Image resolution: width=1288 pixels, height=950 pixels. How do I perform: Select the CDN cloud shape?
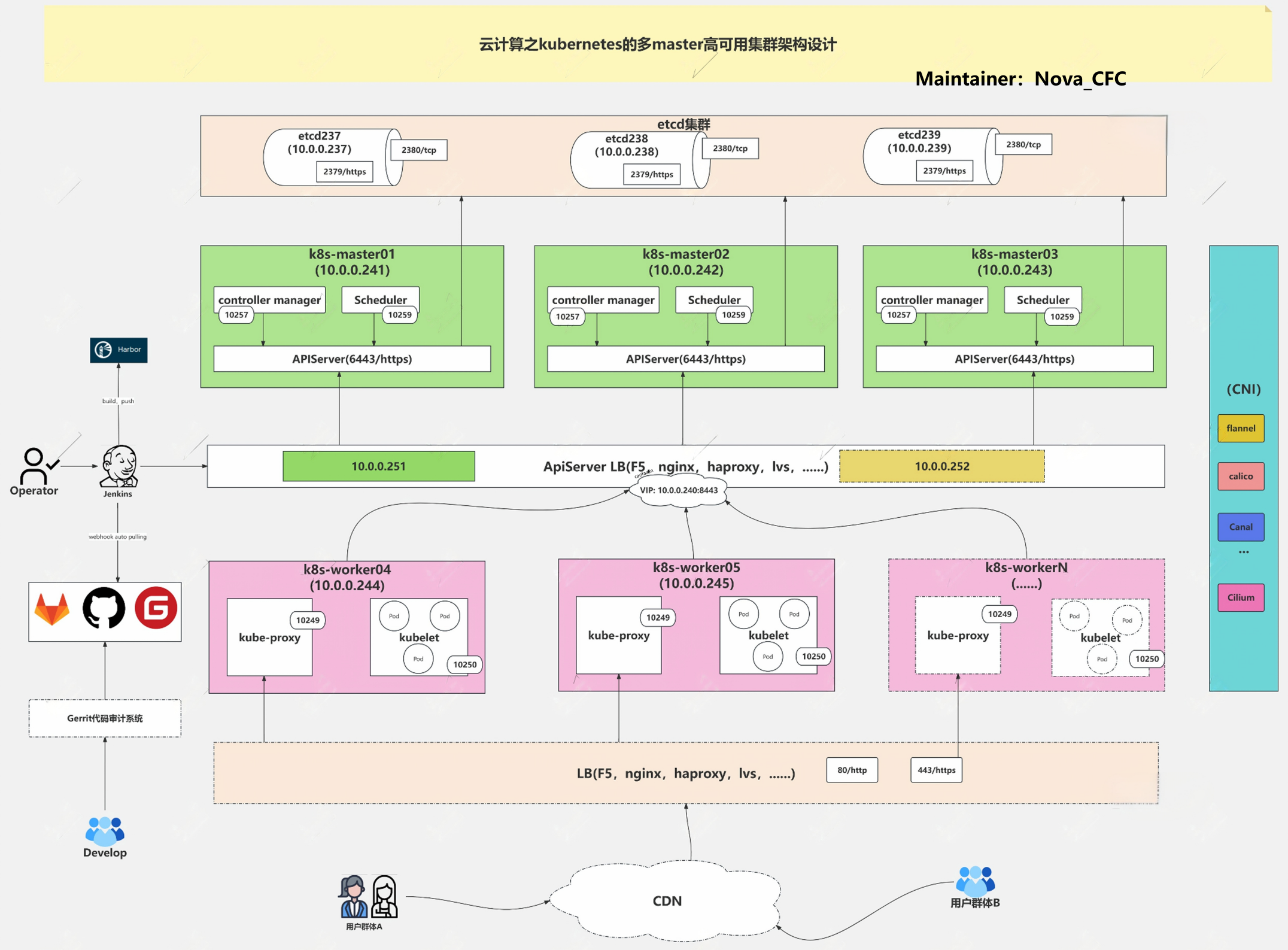pos(666,901)
